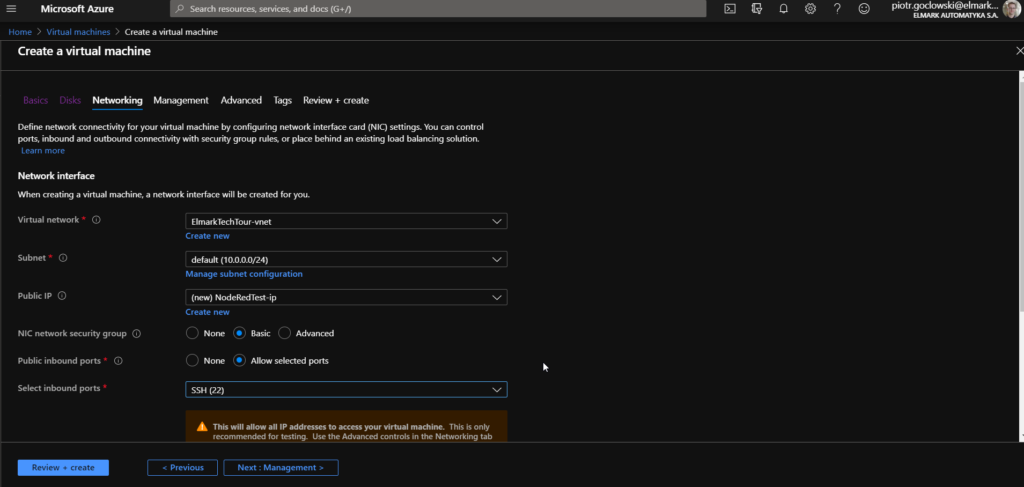Switch to the Management tab

tap(181, 101)
